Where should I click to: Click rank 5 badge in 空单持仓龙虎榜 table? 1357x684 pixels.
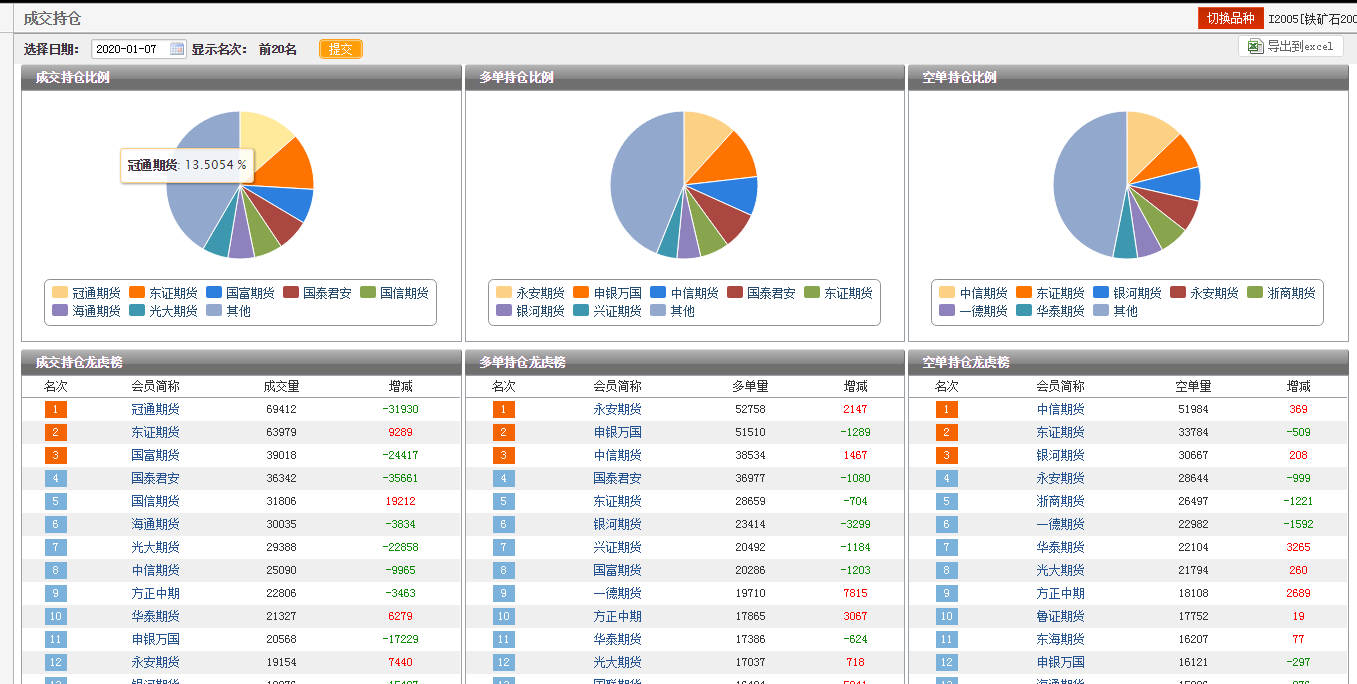[946, 501]
